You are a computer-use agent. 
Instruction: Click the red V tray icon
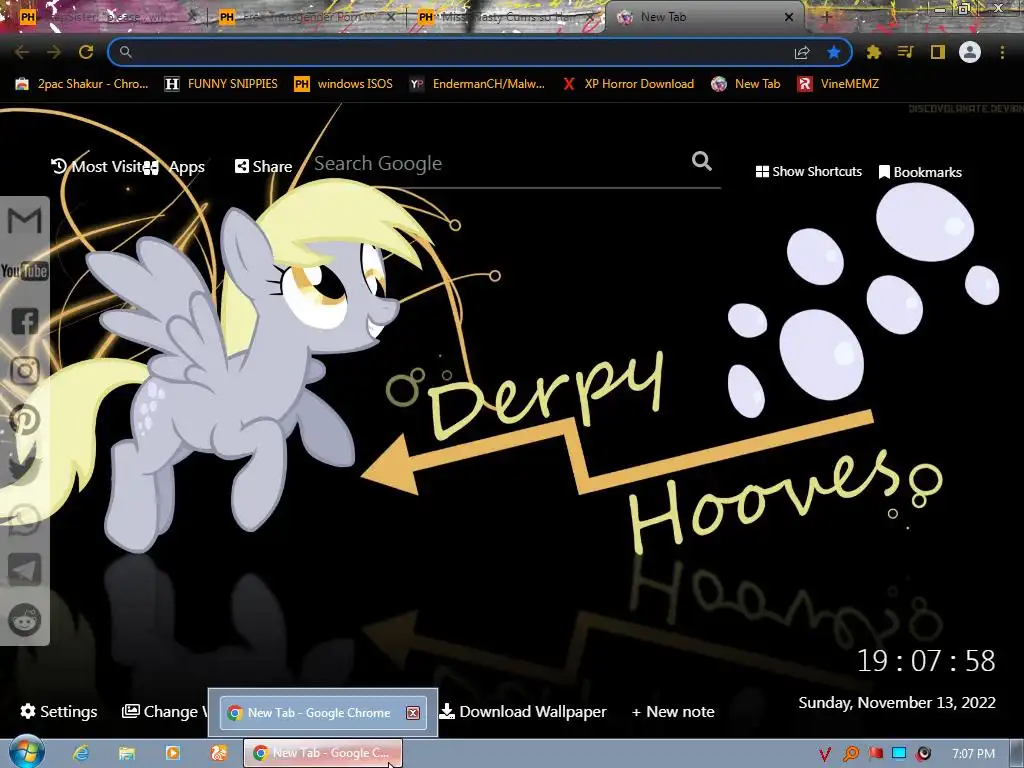tap(825, 754)
